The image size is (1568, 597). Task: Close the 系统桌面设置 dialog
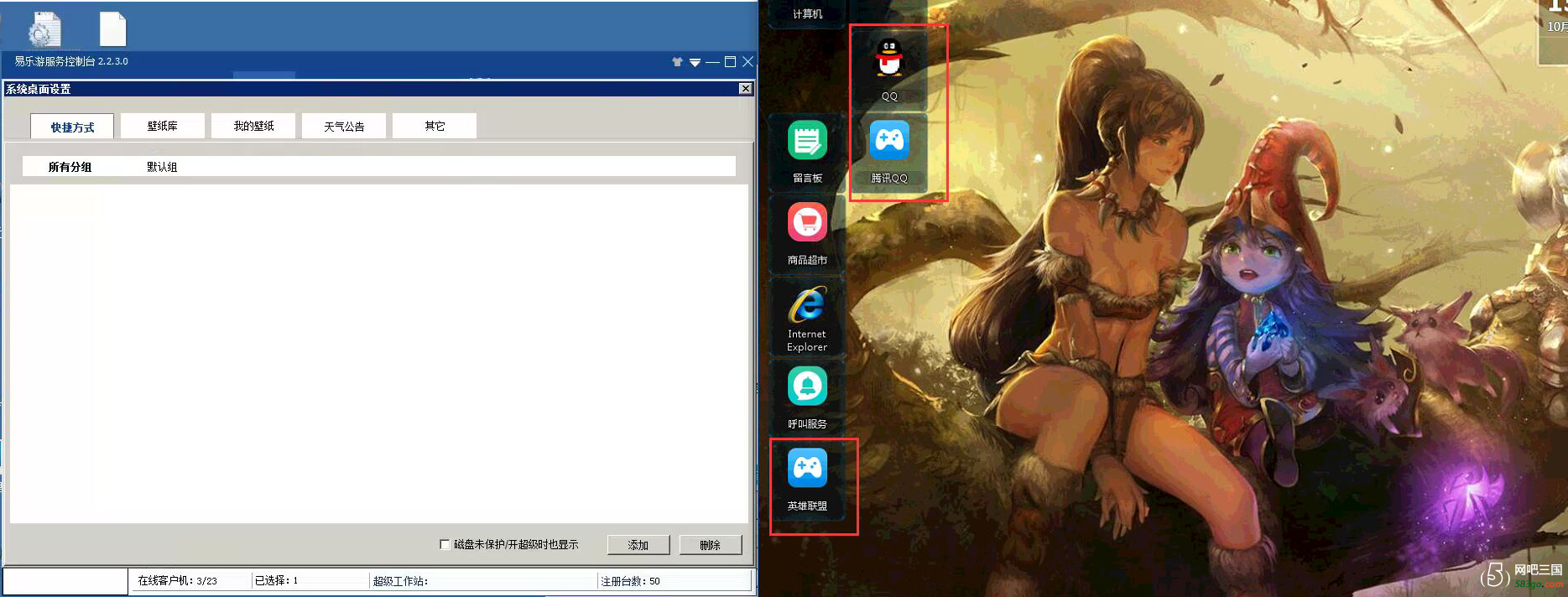[745, 89]
